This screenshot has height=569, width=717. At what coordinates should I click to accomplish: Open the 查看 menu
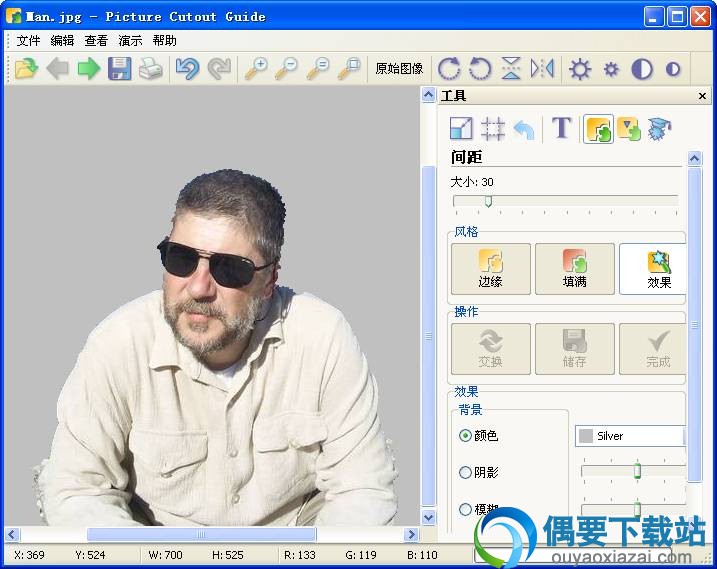96,41
